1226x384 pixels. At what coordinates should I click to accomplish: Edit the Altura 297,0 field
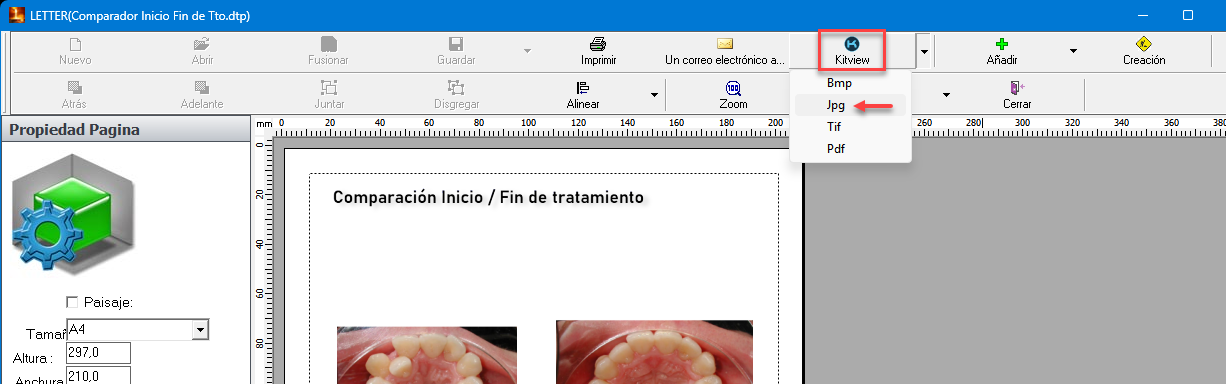[98, 353]
